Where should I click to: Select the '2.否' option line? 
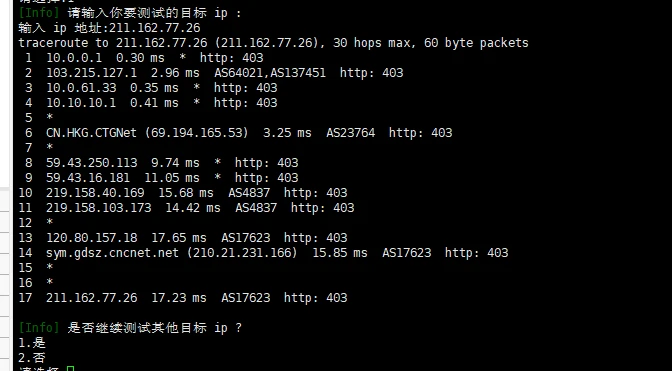[32, 358]
